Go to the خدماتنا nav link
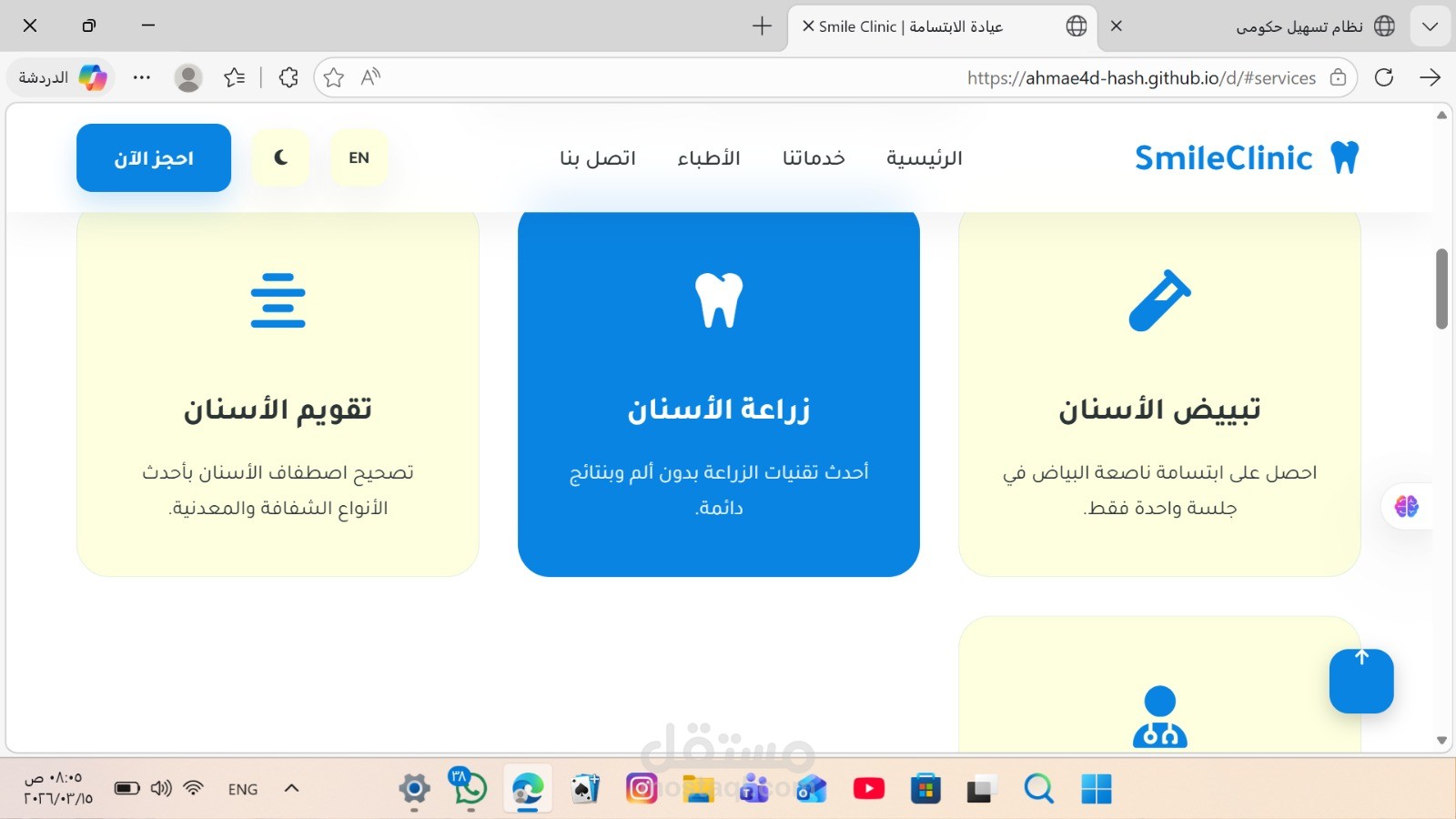Screen dimensions: 1456x819 point(814,158)
